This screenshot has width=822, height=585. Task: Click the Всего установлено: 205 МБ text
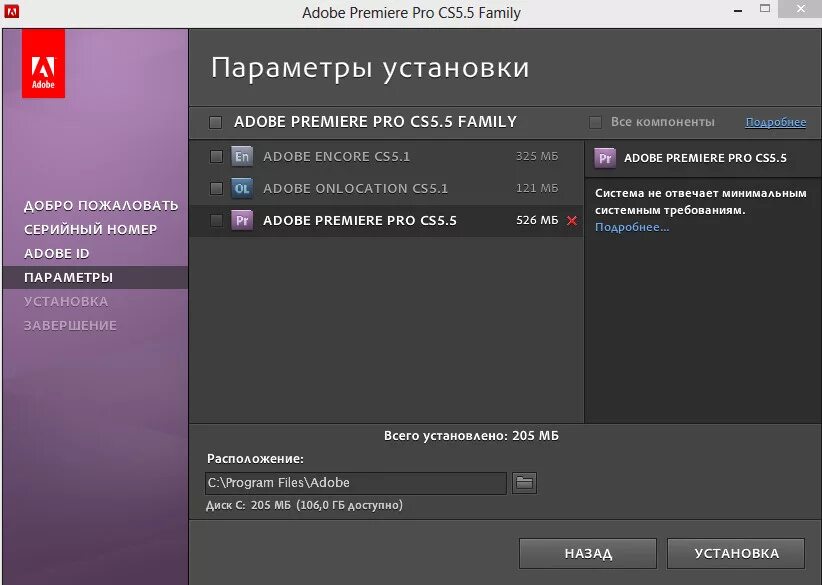click(471, 436)
